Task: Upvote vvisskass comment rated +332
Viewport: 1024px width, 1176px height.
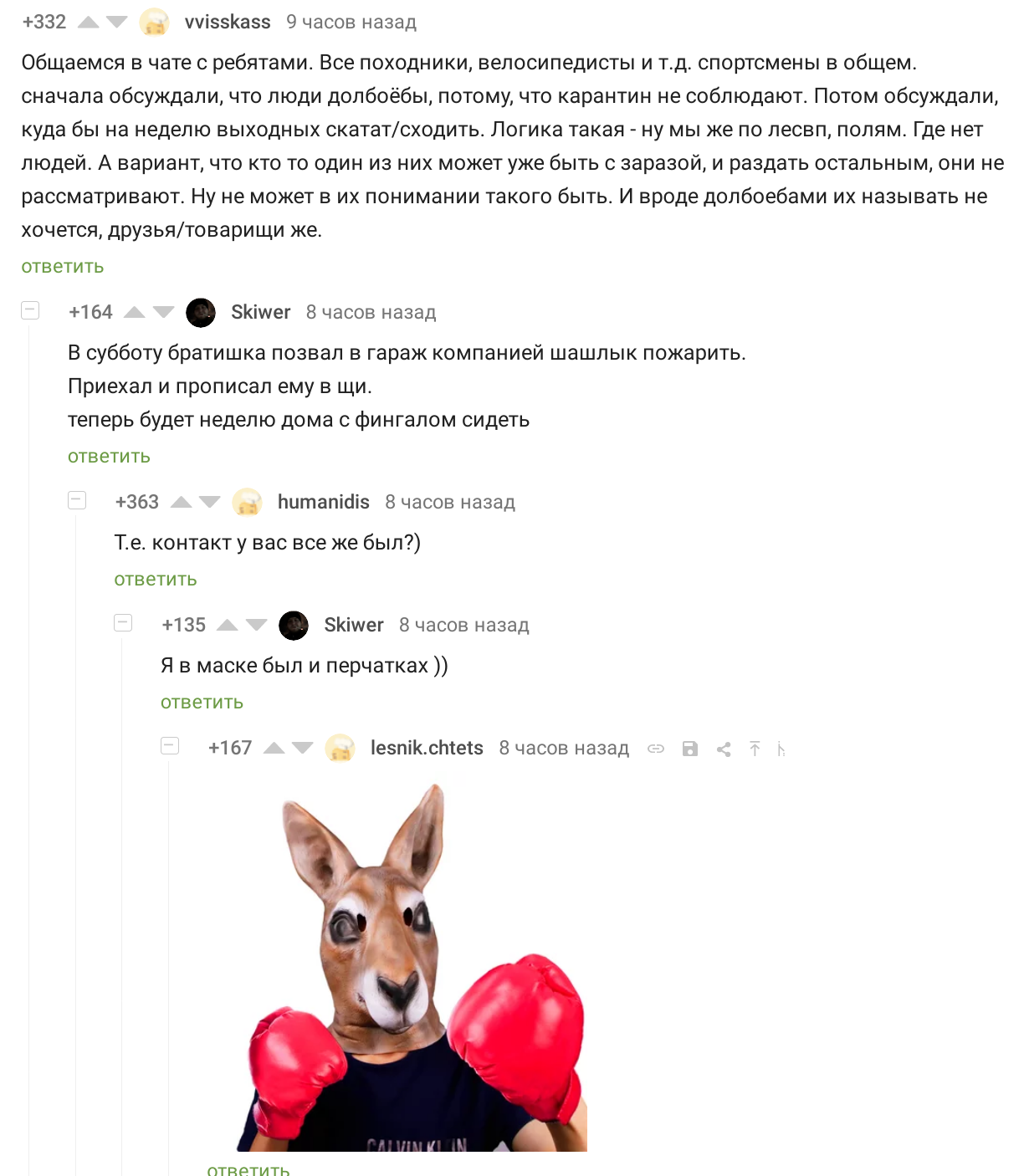Action: 89,23
